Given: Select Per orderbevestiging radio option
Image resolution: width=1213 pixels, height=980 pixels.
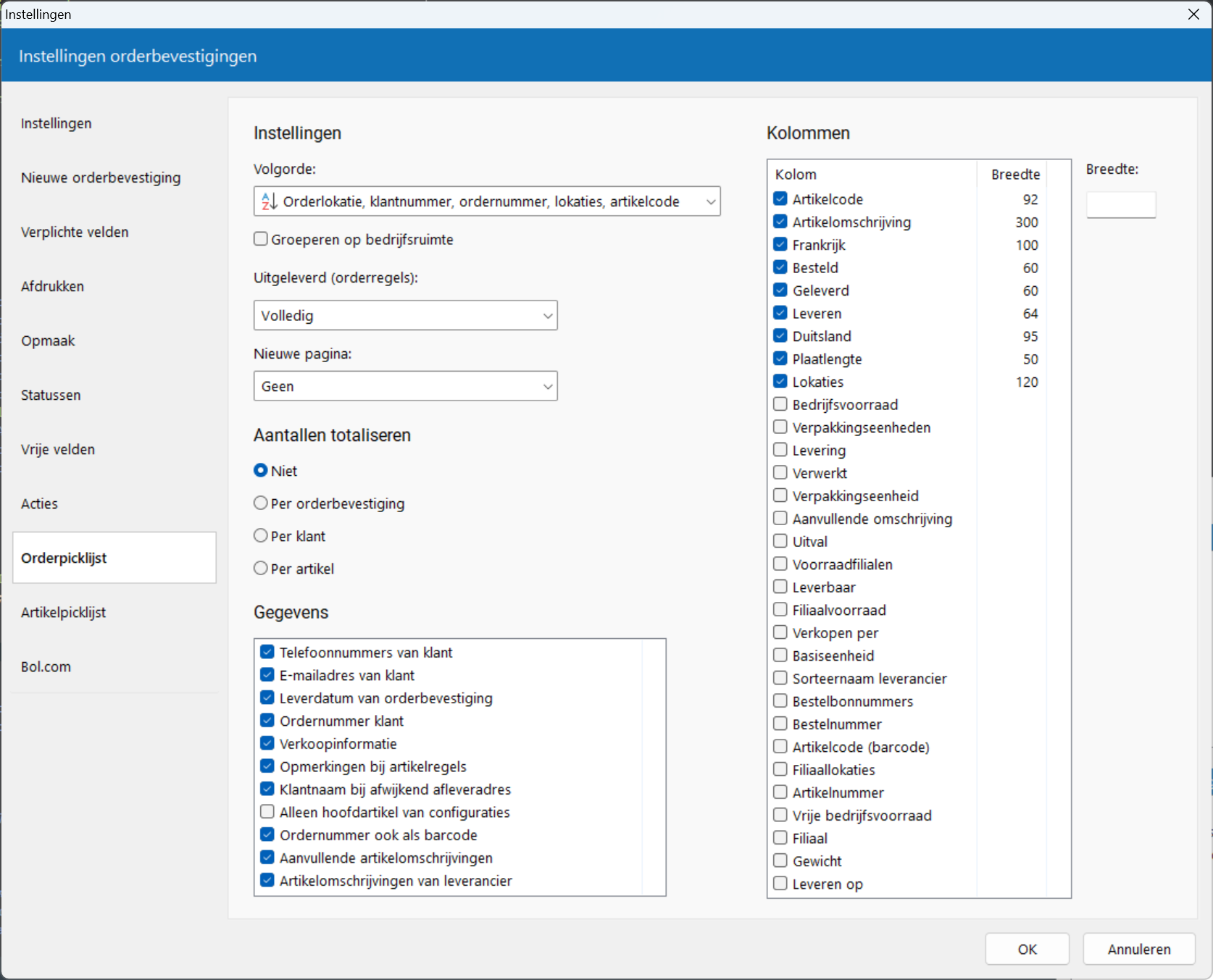Looking at the screenshot, I should pyautogui.click(x=261, y=503).
